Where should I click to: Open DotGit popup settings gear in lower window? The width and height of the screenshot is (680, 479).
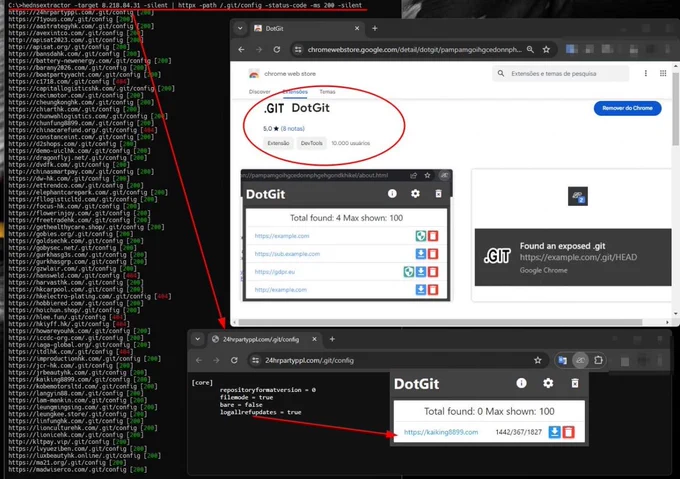(548, 383)
